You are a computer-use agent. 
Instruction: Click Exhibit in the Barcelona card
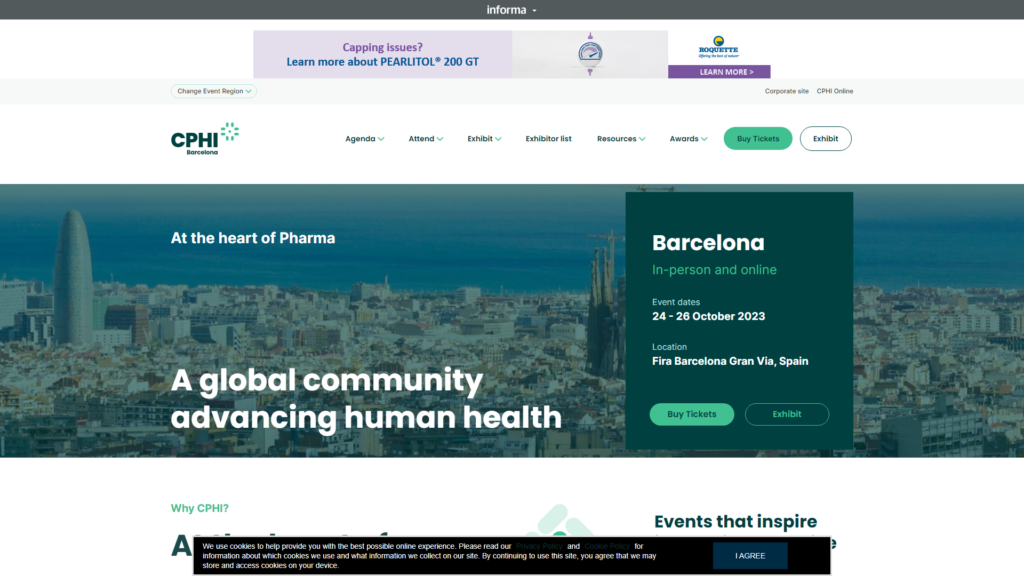787,414
